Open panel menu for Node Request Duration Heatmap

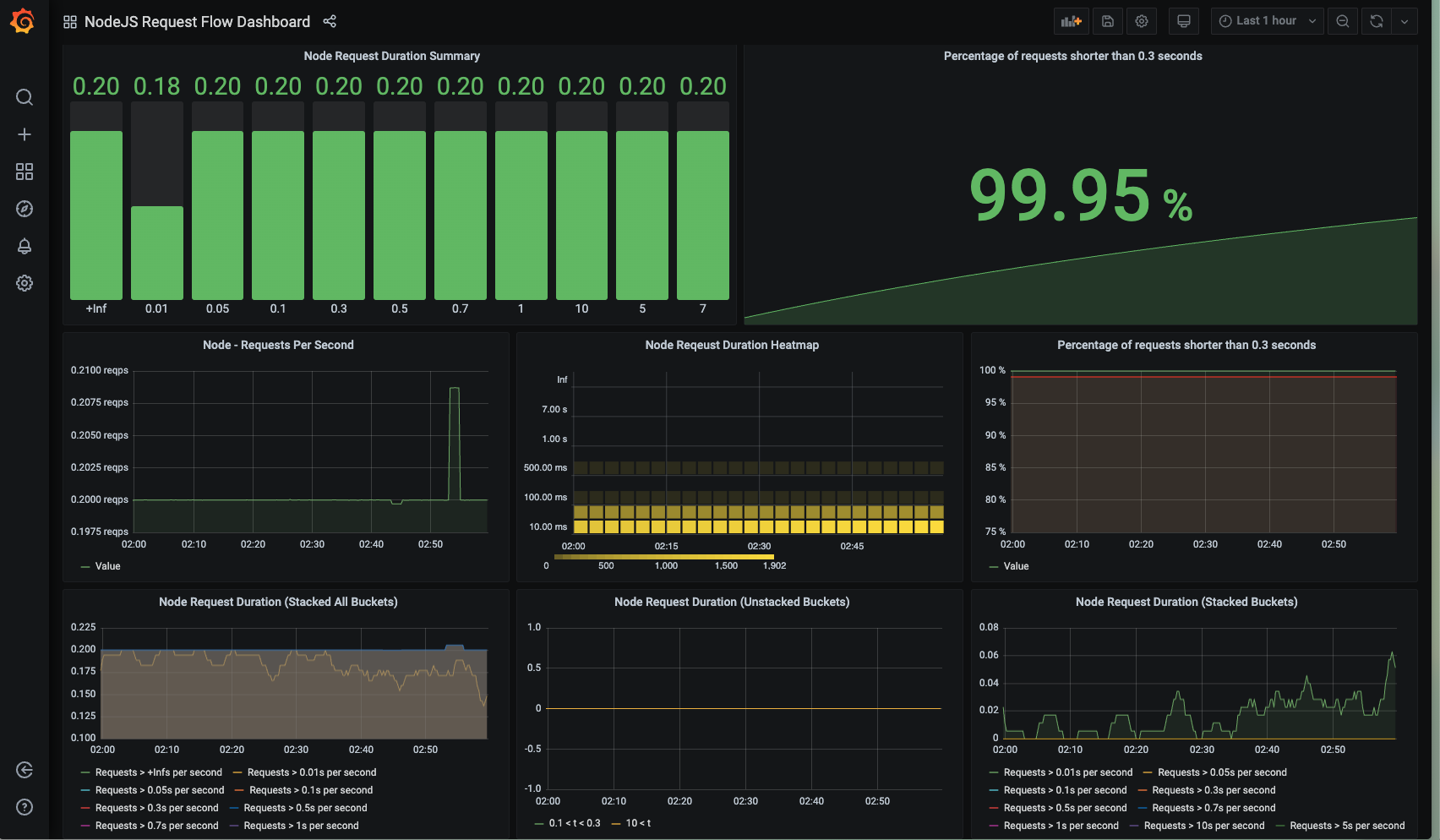point(732,345)
